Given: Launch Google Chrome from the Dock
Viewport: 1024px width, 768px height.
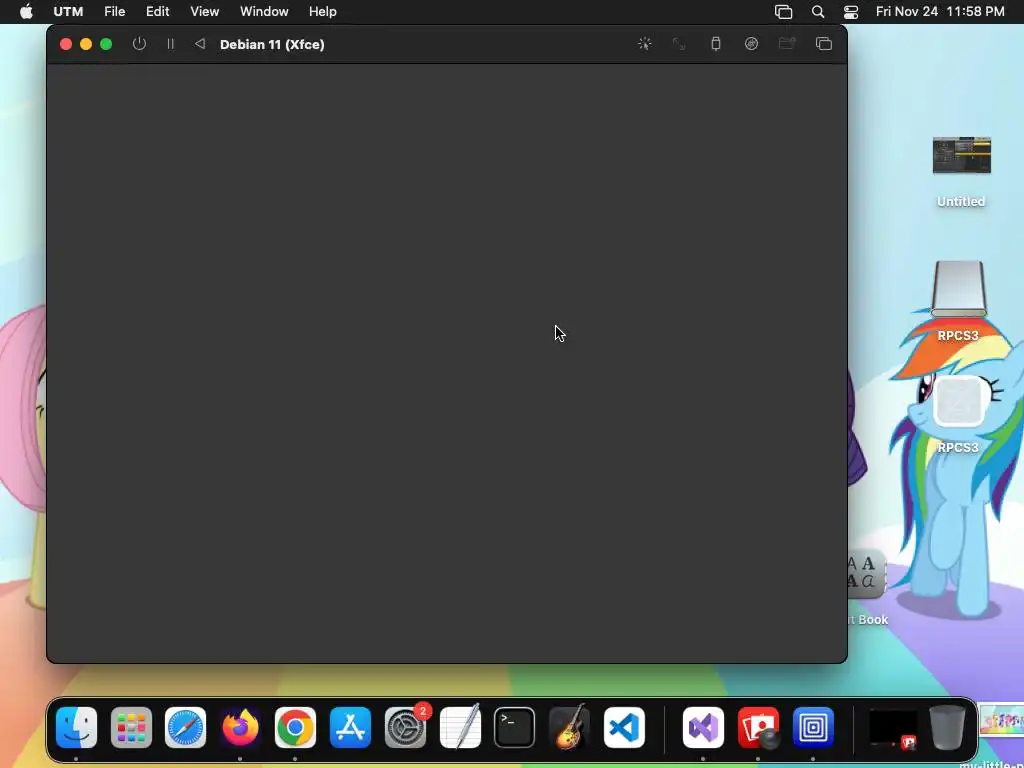Looking at the screenshot, I should [295, 727].
